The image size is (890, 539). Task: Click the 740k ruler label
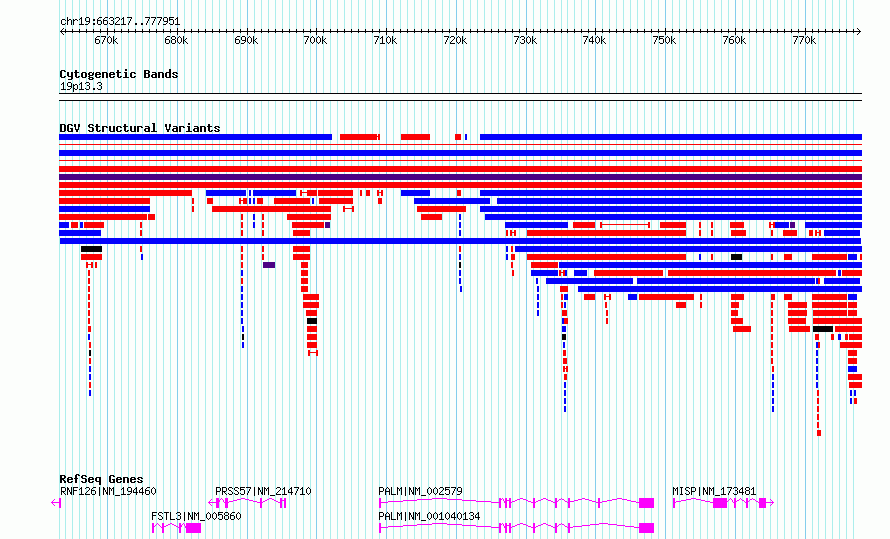(594, 41)
